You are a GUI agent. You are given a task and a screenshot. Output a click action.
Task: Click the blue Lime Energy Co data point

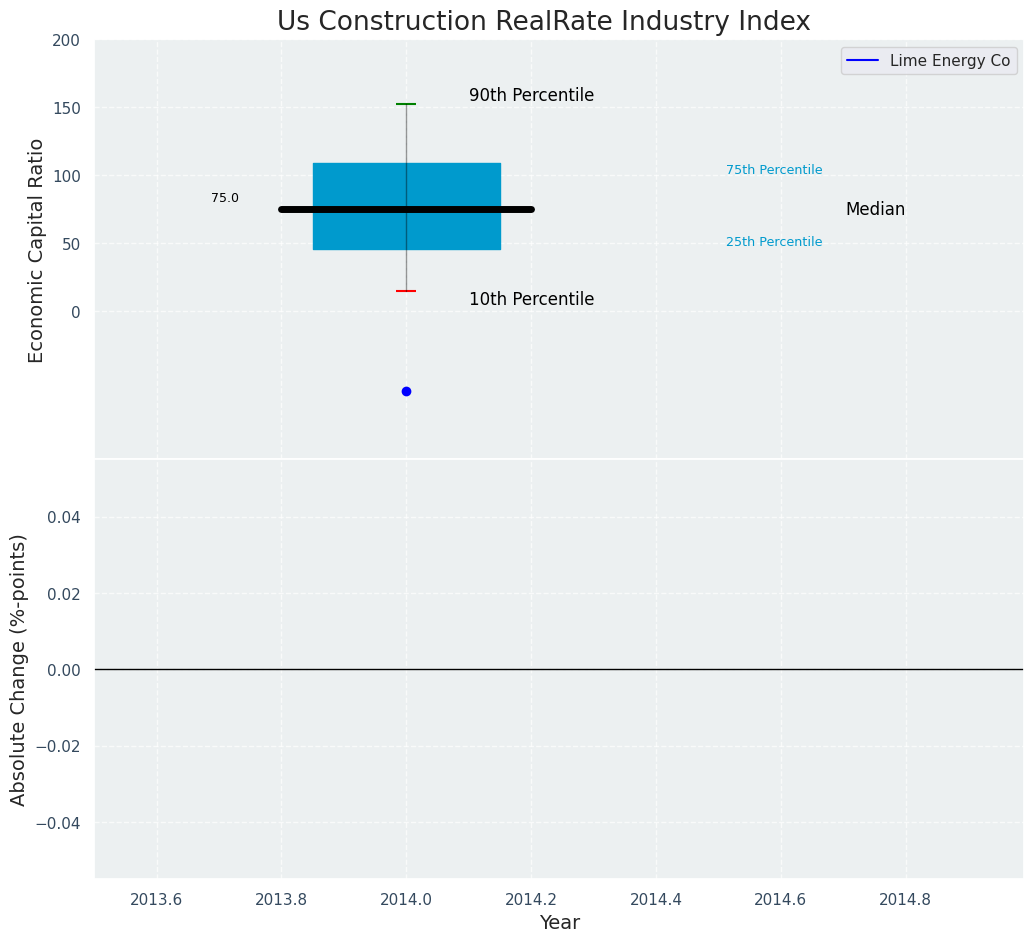pos(406,391)
